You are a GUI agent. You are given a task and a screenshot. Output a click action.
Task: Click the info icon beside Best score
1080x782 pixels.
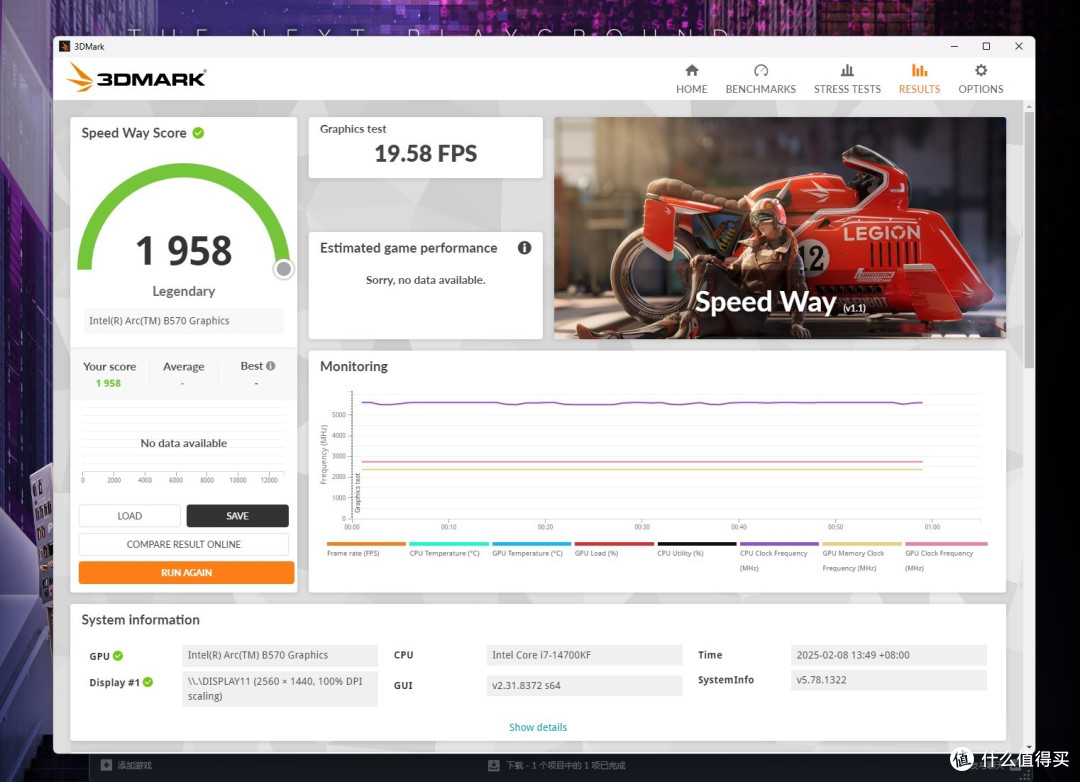coord(271,366)
